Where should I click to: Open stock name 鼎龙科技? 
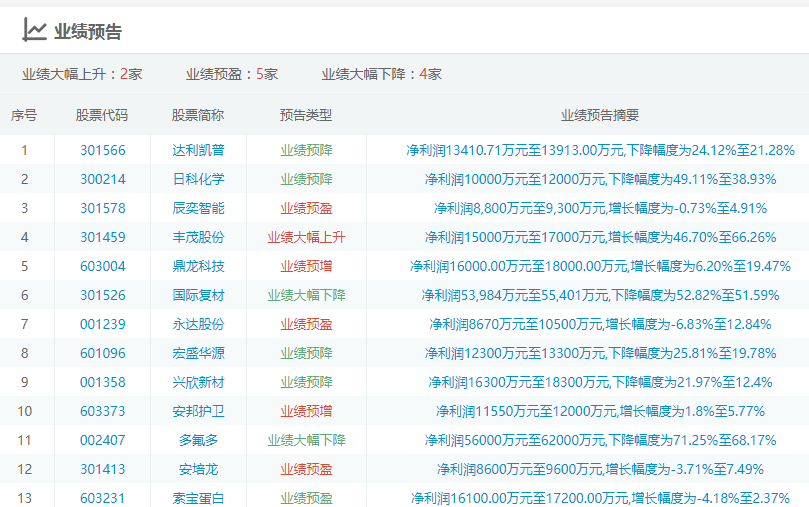pos(199,266)
